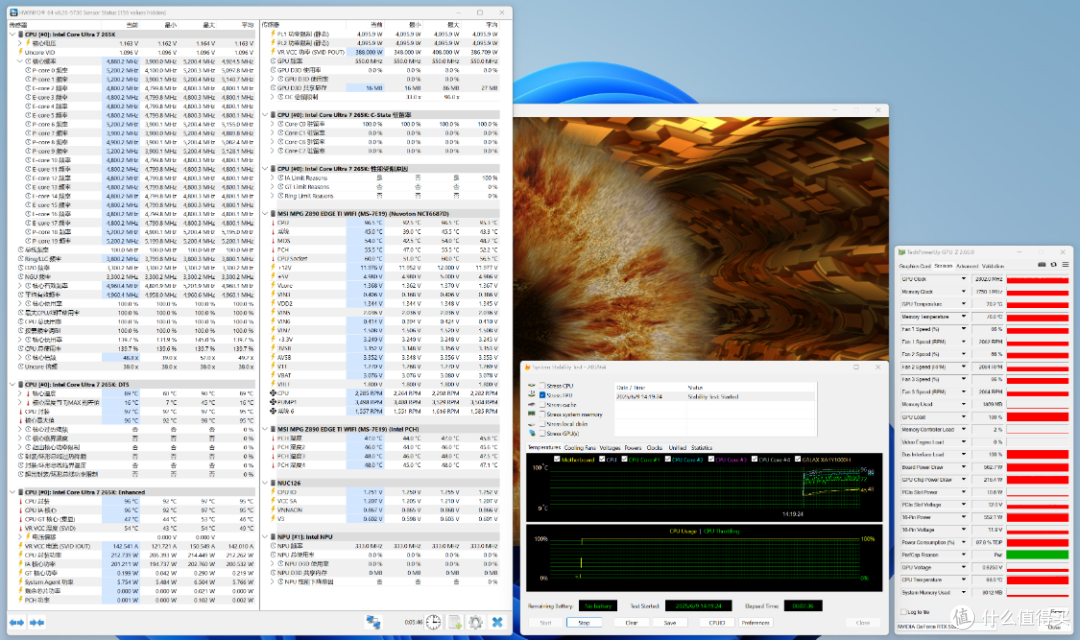Uncheck Stress FPU checkbox in AIDA64

pyautogui.click(x=543, y=395)
